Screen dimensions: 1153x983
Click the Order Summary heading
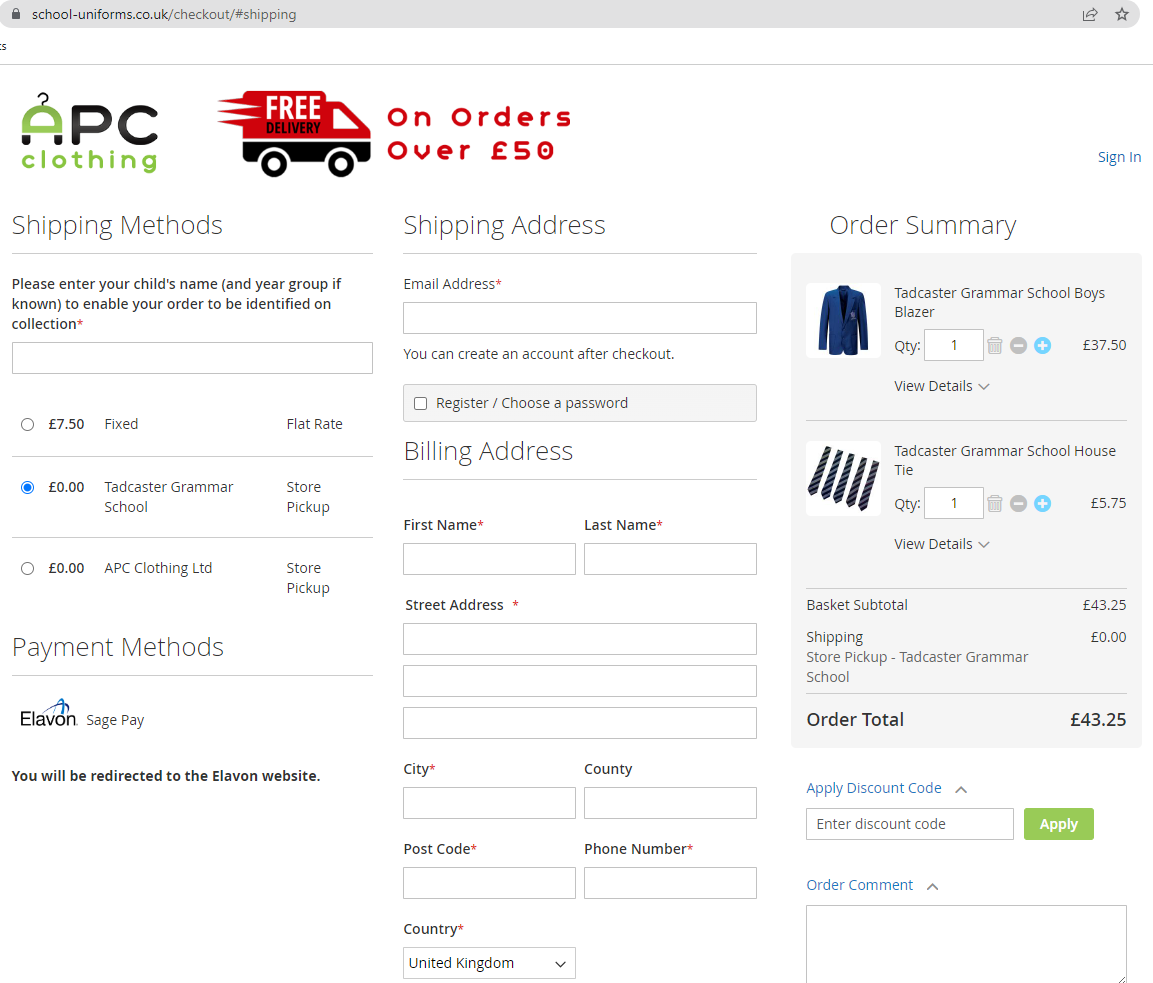point(923,226)
